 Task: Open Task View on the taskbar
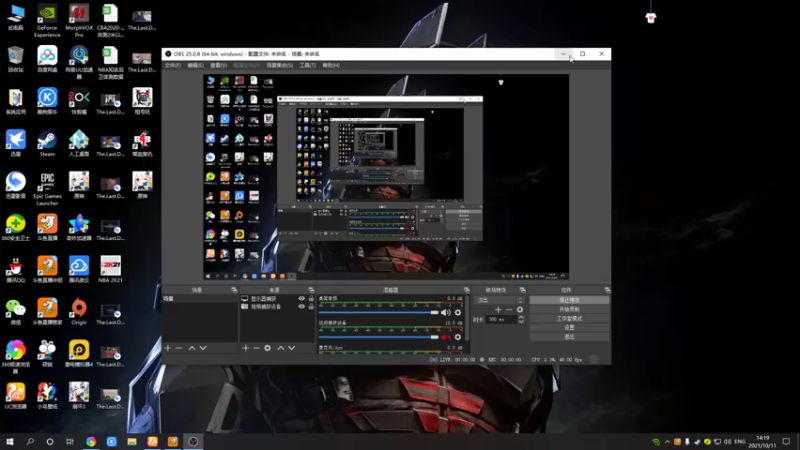(x=70, y=441)
